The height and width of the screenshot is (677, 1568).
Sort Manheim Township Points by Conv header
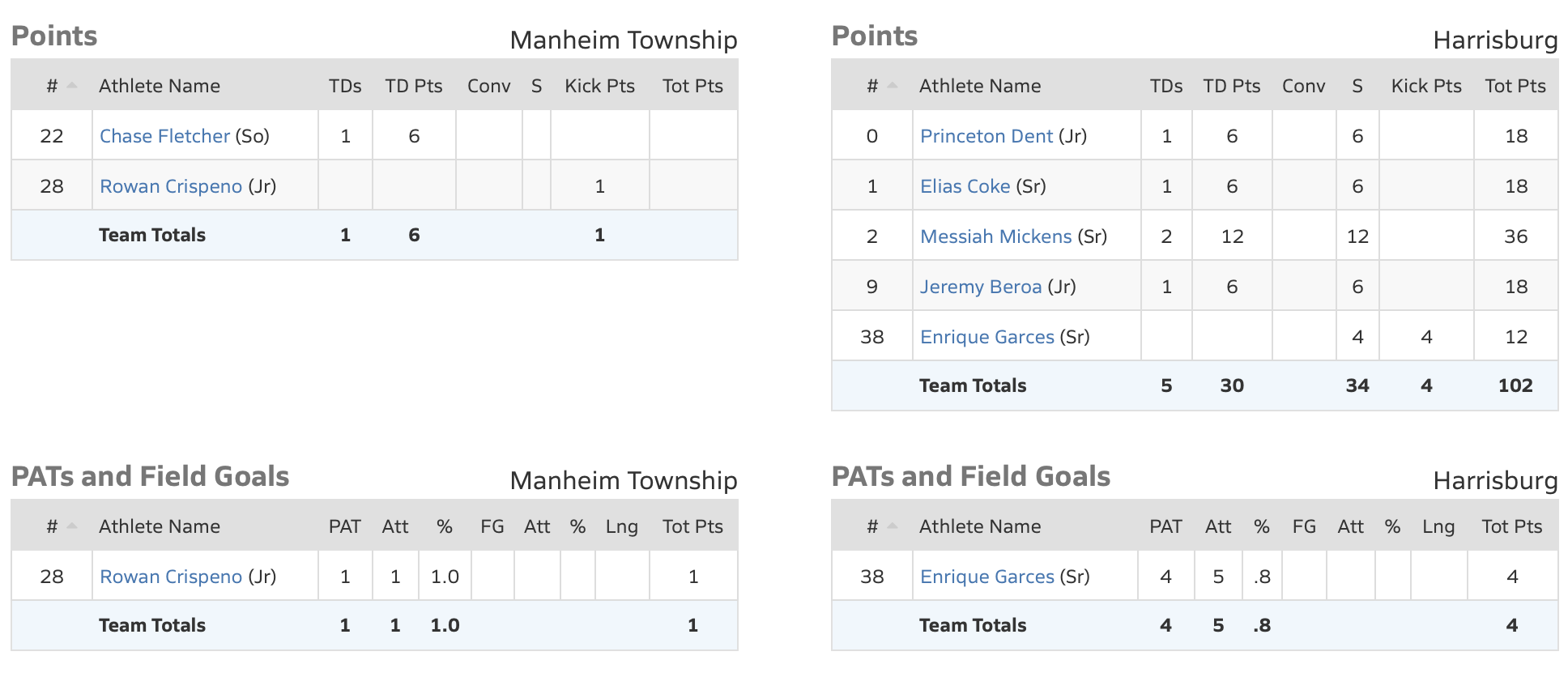click(488, 86)
